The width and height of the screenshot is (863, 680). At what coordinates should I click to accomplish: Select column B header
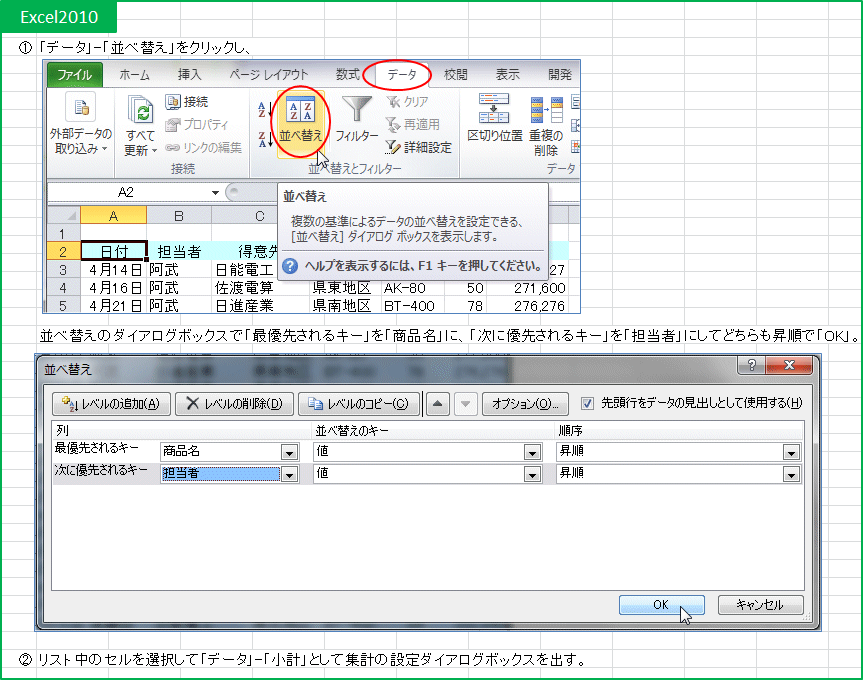[179, 215]
